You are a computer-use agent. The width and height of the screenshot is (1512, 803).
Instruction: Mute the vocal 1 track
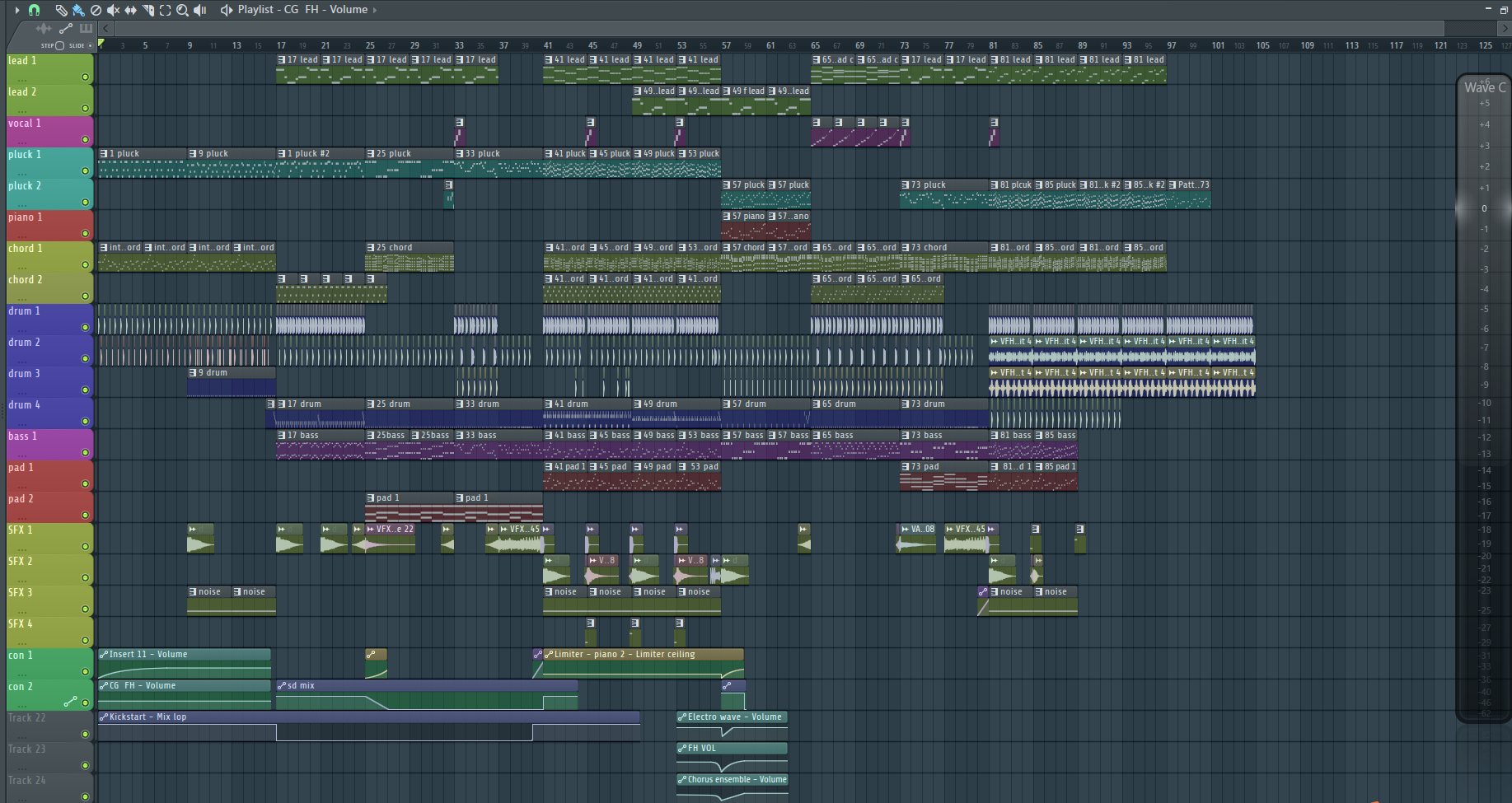coord(85,140)
